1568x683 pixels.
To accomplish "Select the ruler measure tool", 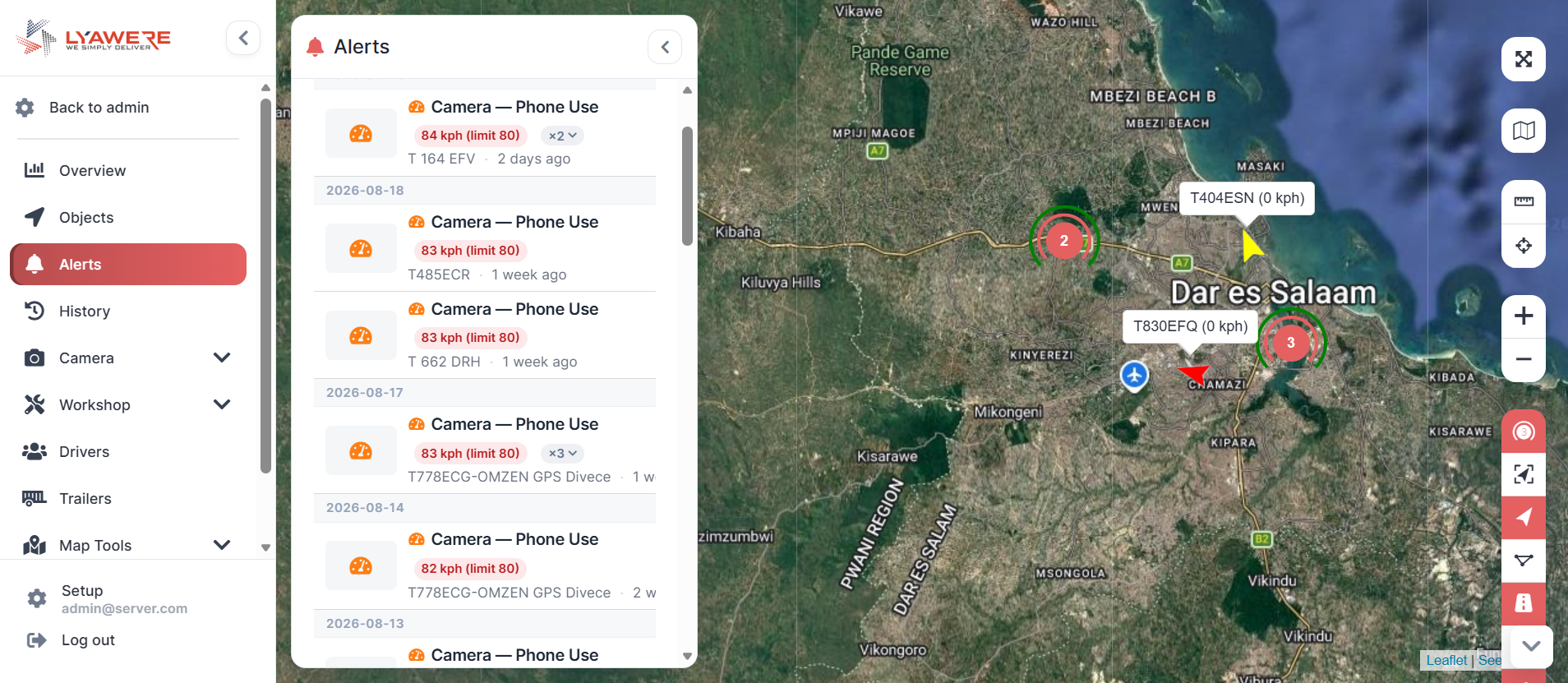I will tap(1524, 202).
